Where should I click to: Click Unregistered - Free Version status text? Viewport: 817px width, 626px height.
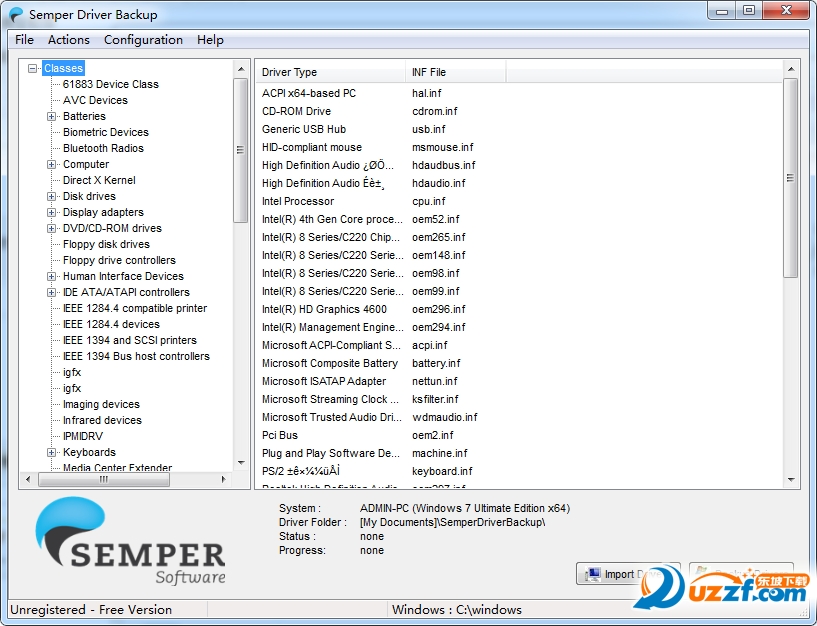click(91, 610)
